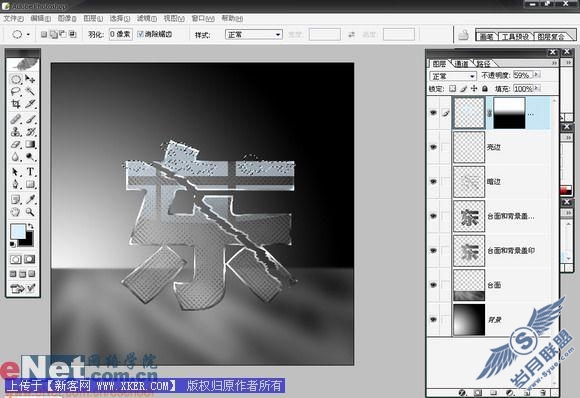Toggle the anti-alias checkbox in options bar
This screenshot has width=580, height=398.
[x=140, y=34]
